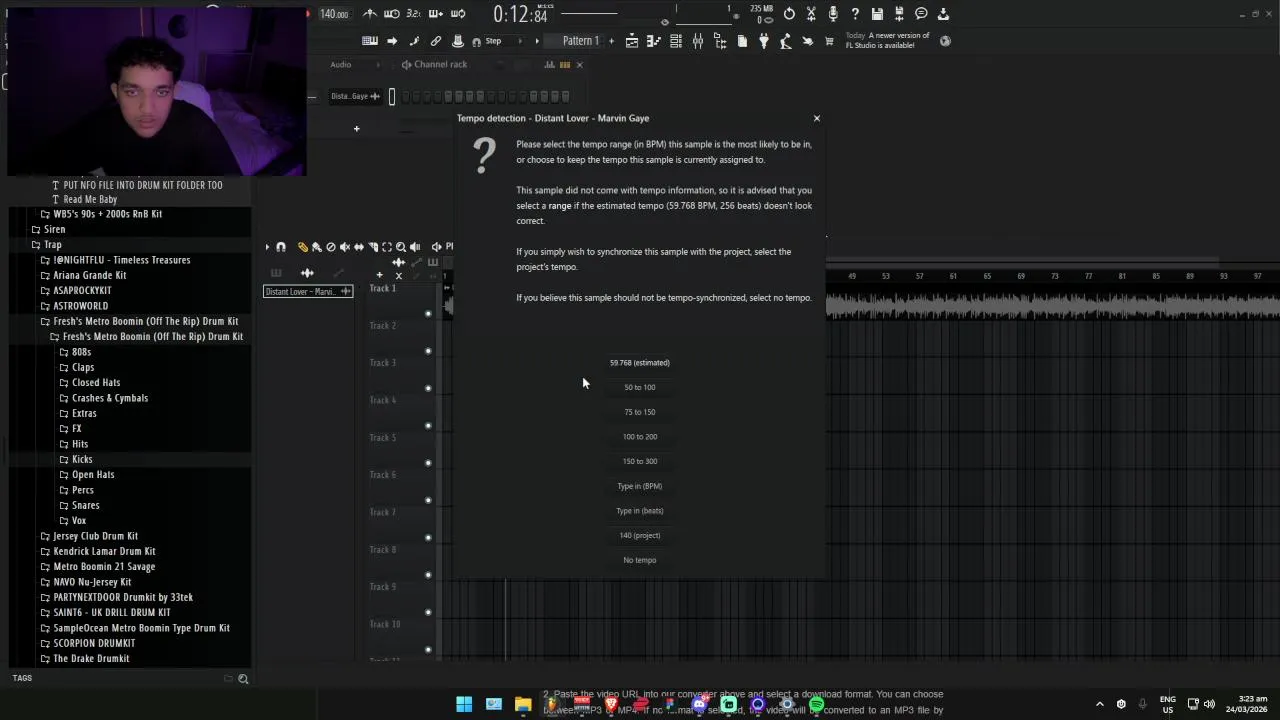Select the mute tool in playlist toolbar
The image size is (1280, 720).
click(345, 247)
